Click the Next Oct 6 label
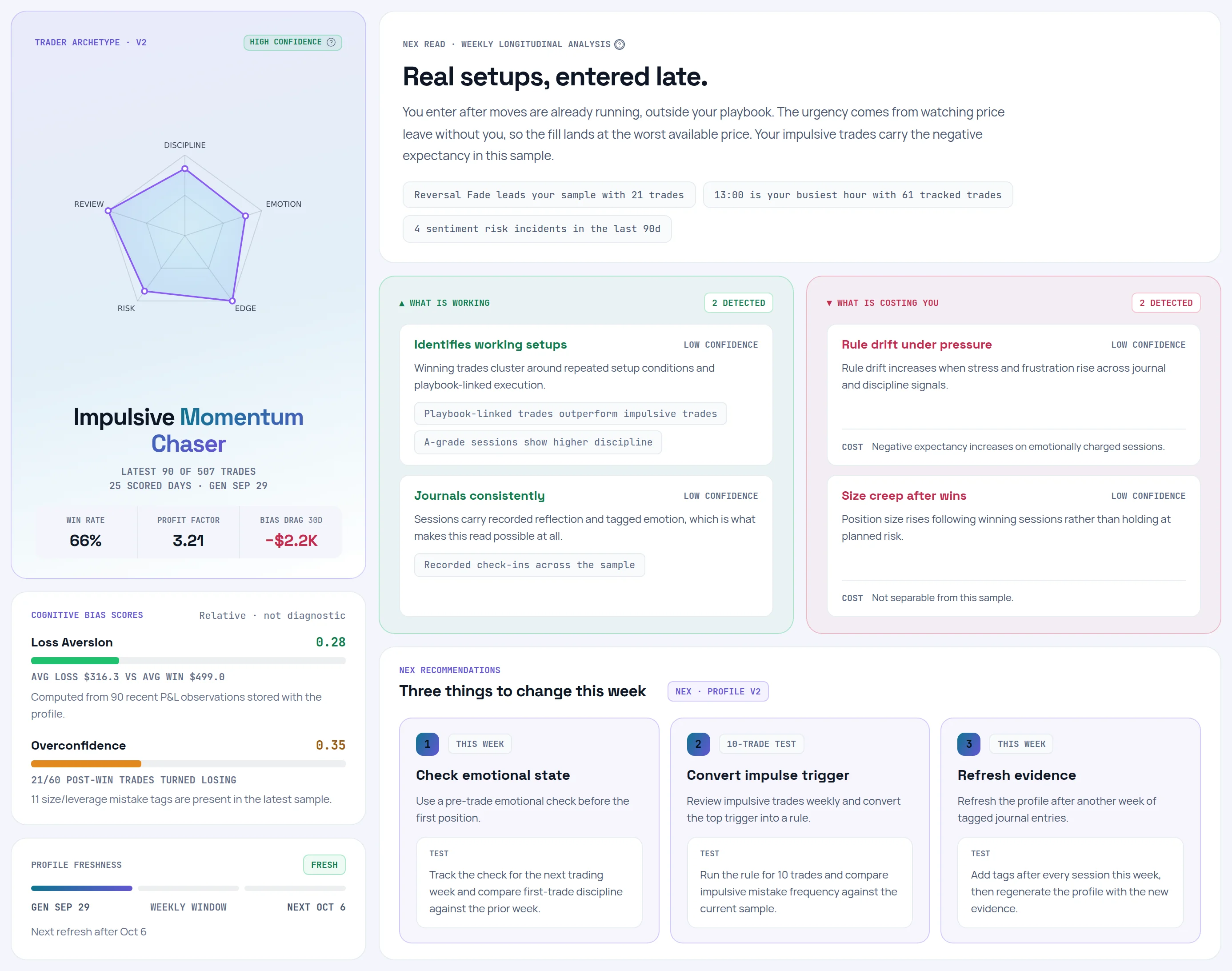The height and width of the screenshot is (971, 1232). pos(316,907)
